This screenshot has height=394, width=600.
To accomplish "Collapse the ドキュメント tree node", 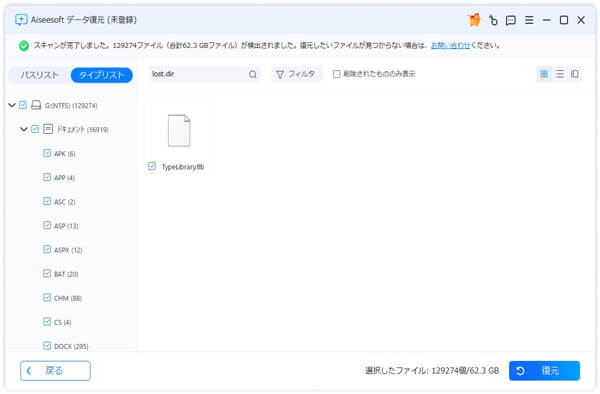I will click(x=24, y=129).
